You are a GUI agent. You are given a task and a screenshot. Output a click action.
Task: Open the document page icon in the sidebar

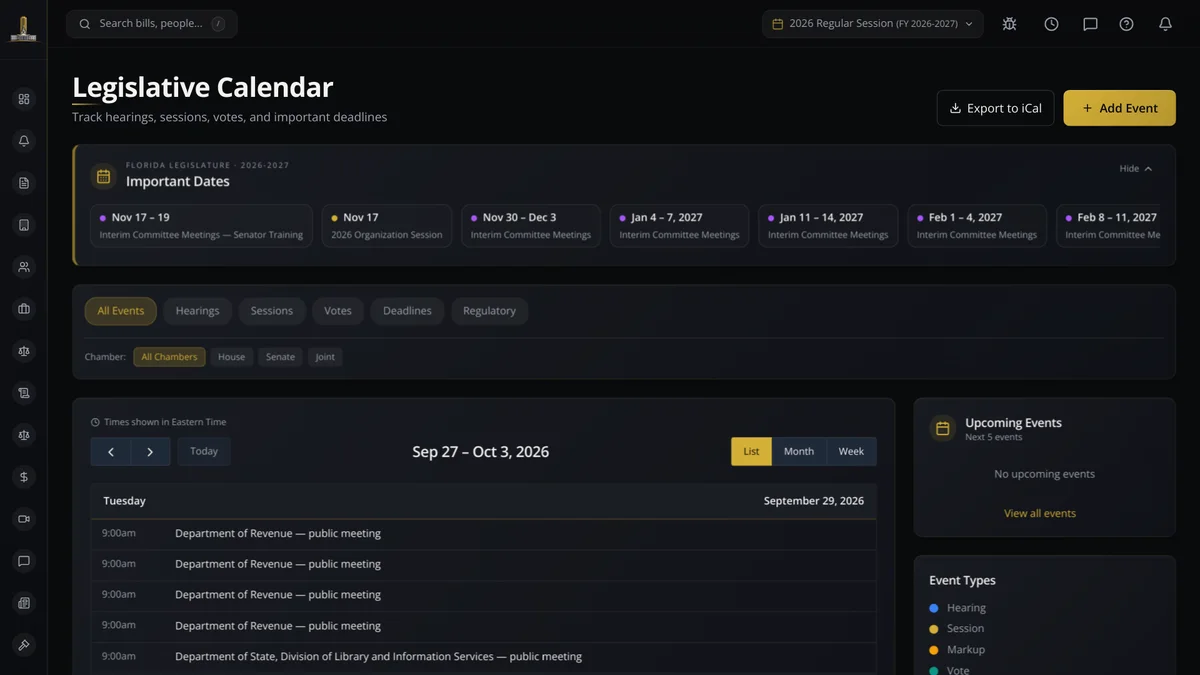24,183
